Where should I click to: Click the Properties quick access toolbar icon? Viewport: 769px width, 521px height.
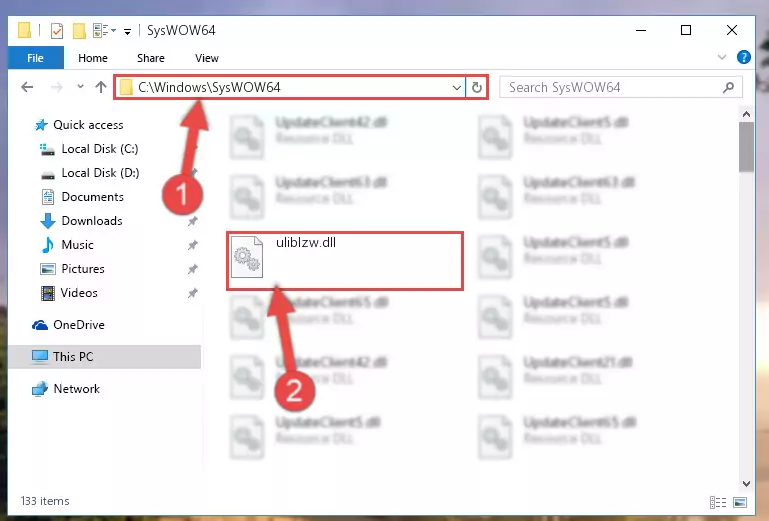(57, 31)
